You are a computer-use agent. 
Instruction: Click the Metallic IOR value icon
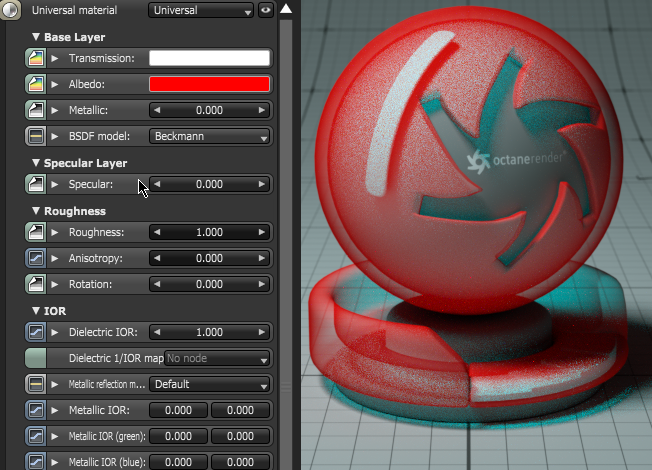coord(36,410)
